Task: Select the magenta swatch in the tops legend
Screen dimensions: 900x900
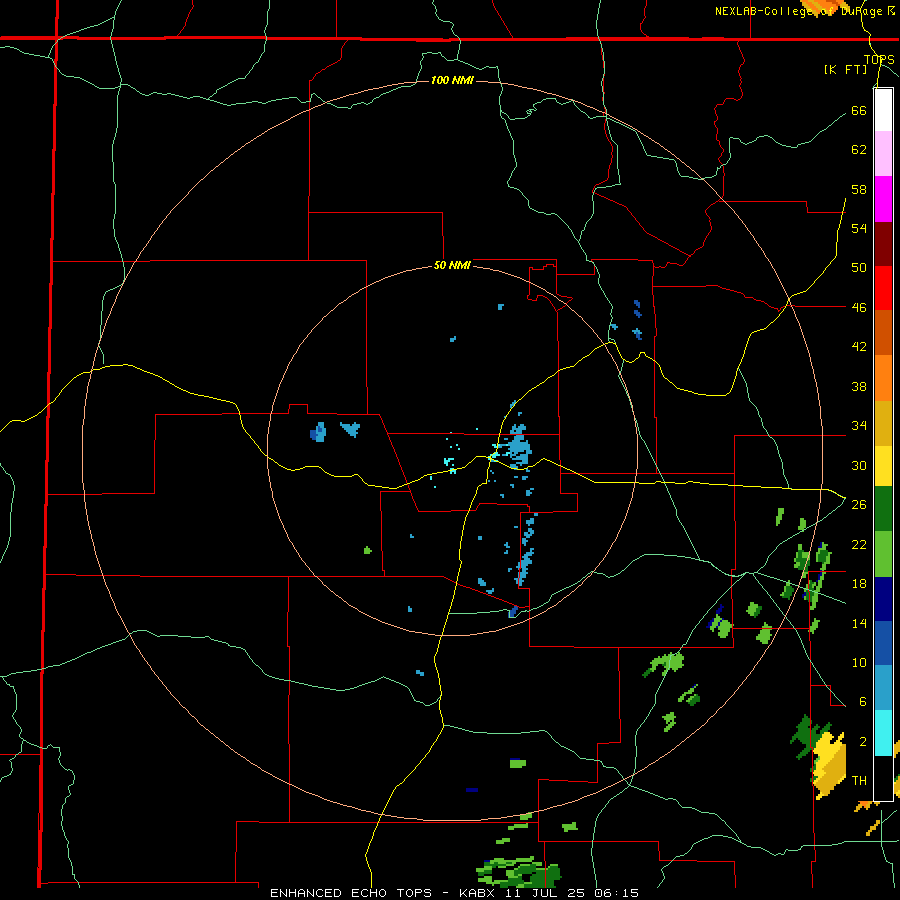Action: pyautogui.click(x=883, y=199)
